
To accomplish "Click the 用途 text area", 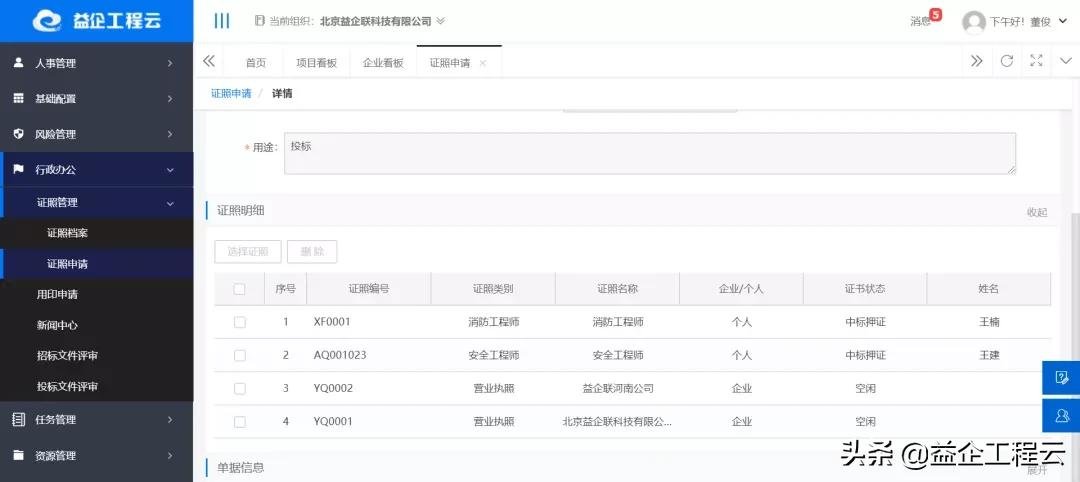I will (650, 153).
